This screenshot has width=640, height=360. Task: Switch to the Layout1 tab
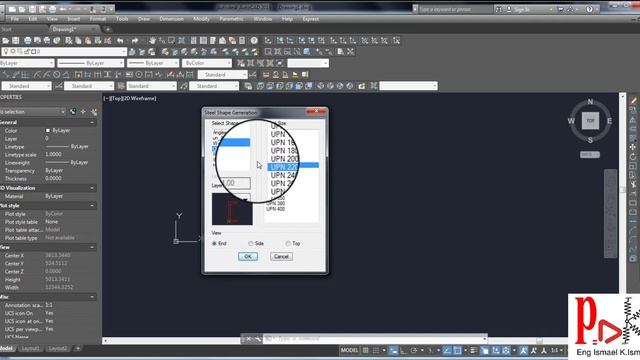(x=30, y=349)
